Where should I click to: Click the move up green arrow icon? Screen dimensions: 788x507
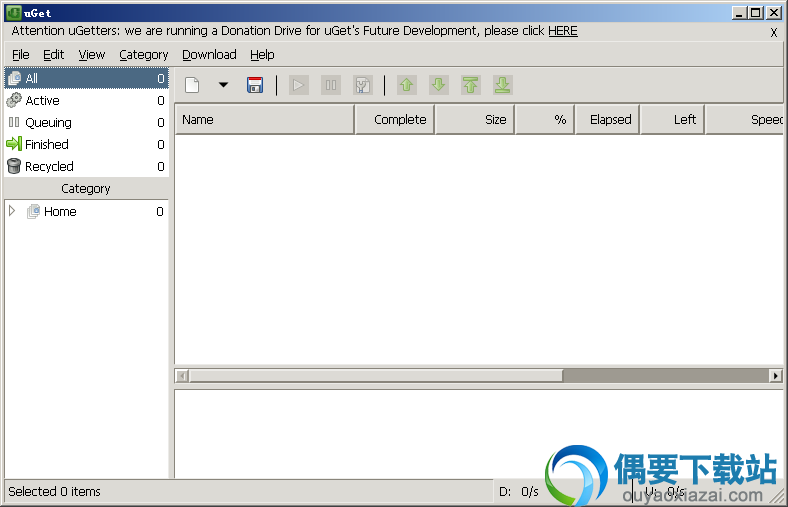[407, 85]
